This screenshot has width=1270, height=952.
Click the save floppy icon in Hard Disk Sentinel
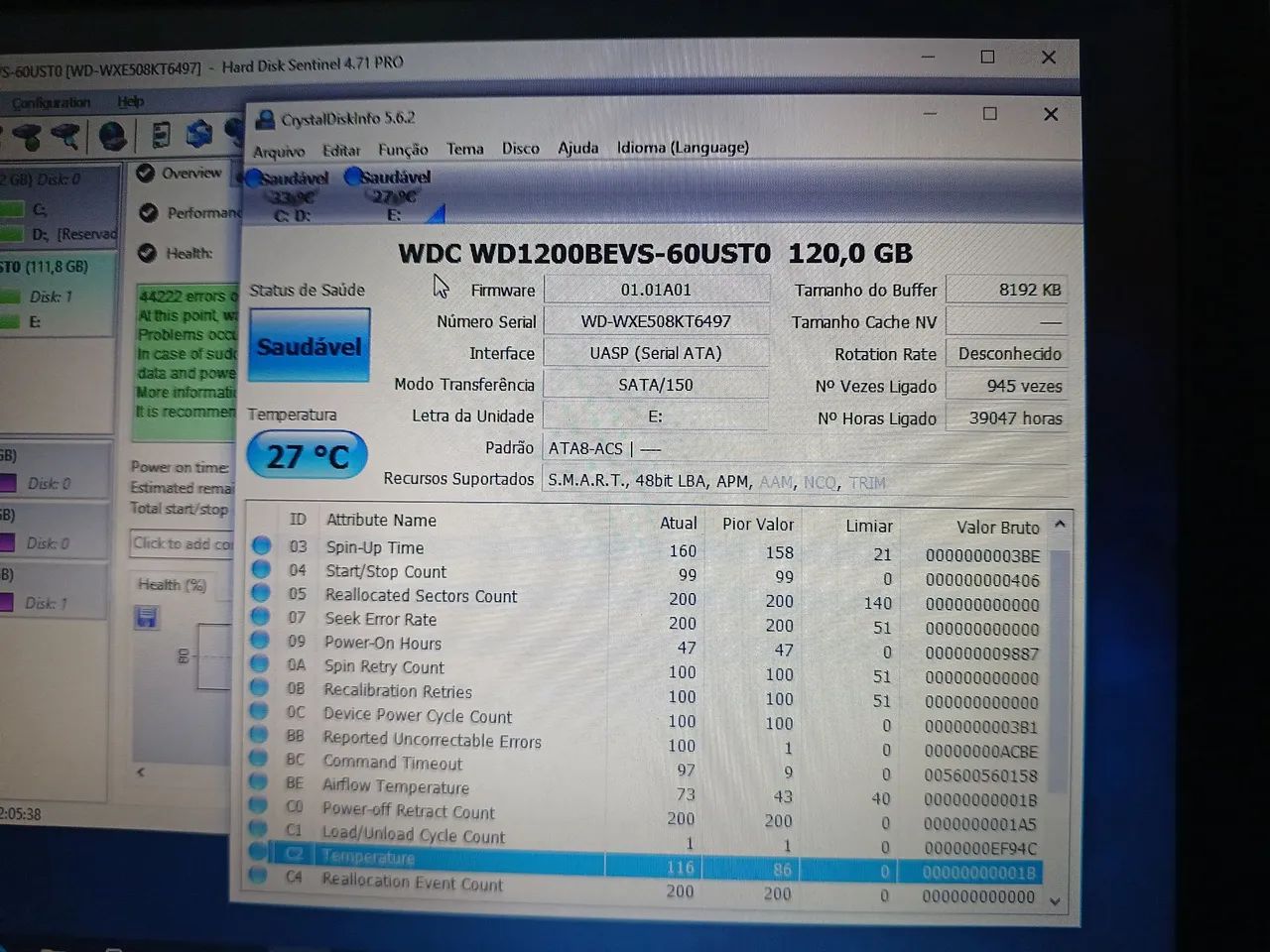tap(146, 619)
